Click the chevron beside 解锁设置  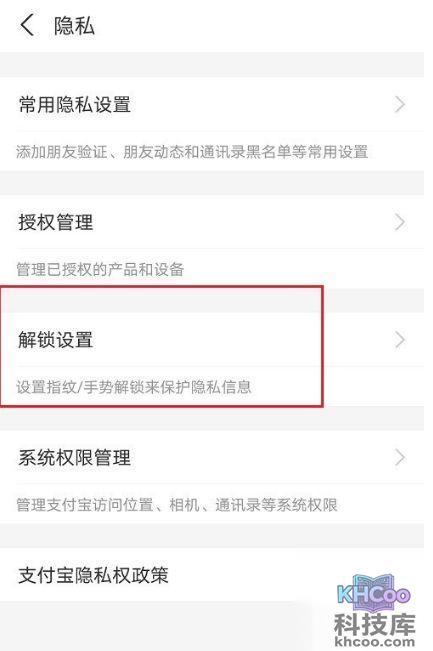coord(399,340)
